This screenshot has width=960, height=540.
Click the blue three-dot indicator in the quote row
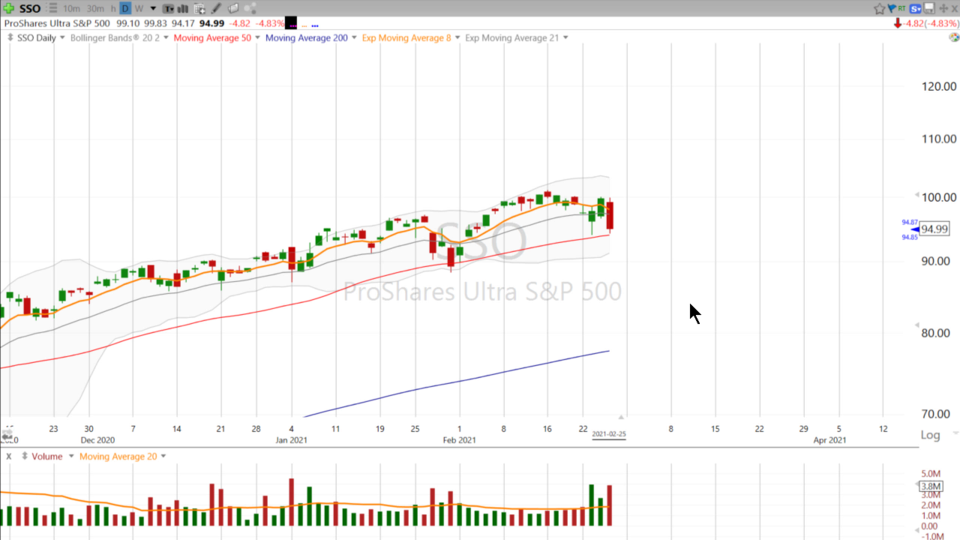[x=315, y=26]
